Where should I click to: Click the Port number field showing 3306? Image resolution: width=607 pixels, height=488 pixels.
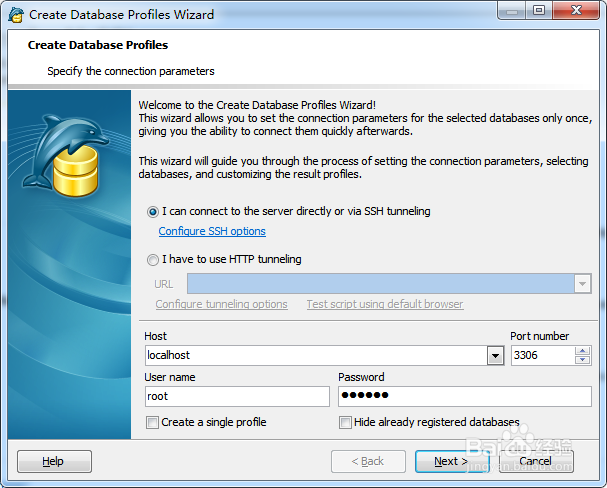(543, 355)
